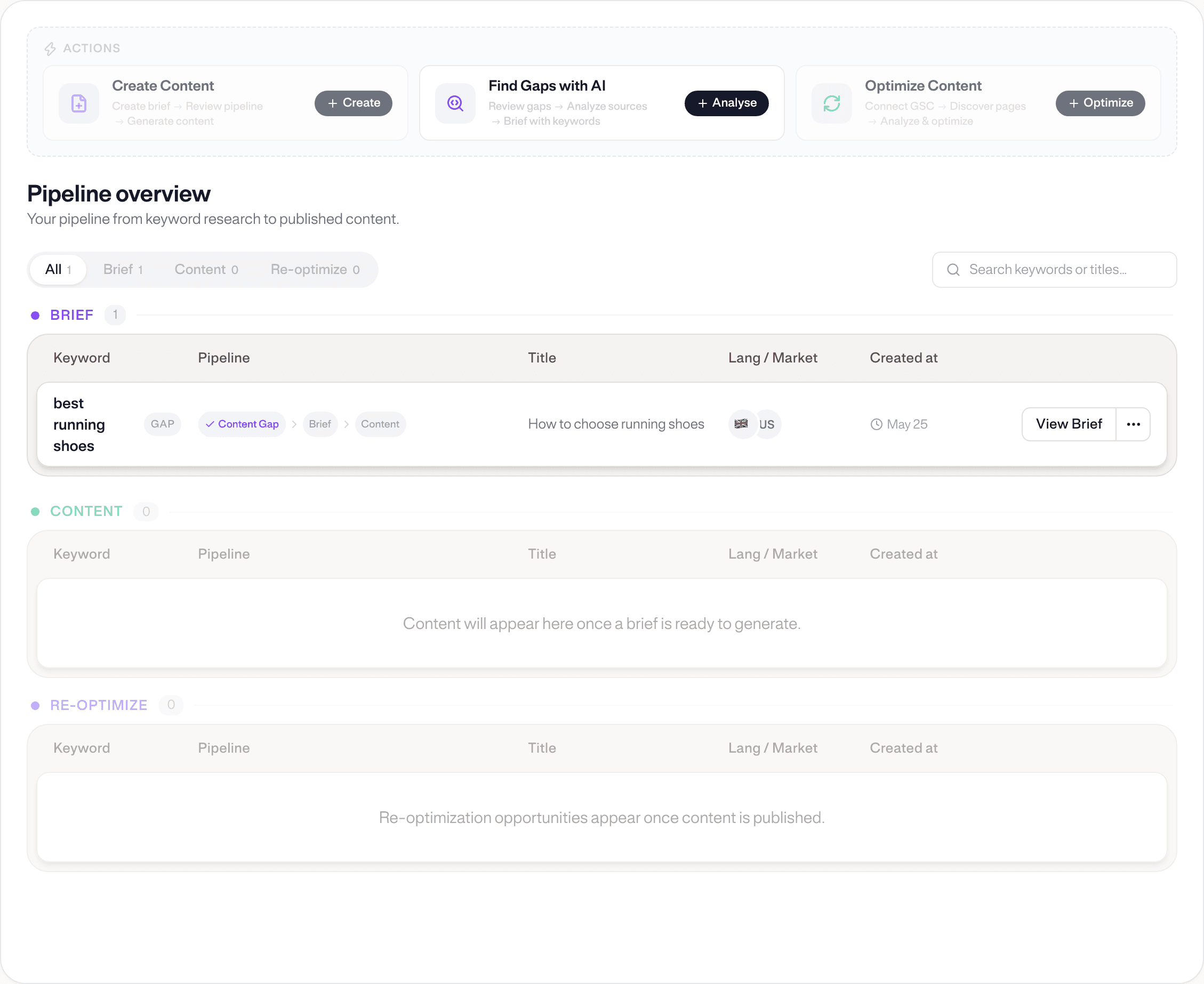Click the green Content section dot
The height and width of the screenshot is (984, 1204).
point(35,512)
